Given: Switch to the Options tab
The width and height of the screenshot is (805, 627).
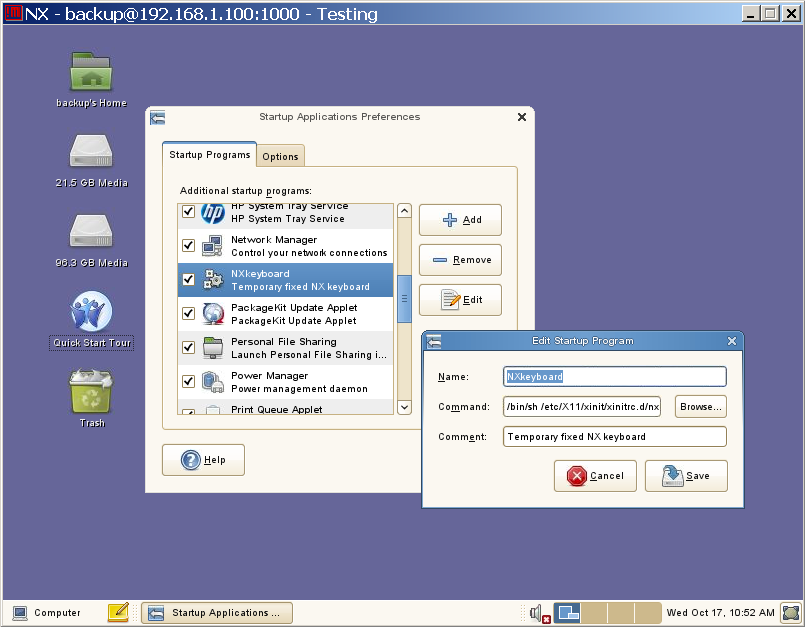Looking at the screenshot, I should click(x=280, y=156).
